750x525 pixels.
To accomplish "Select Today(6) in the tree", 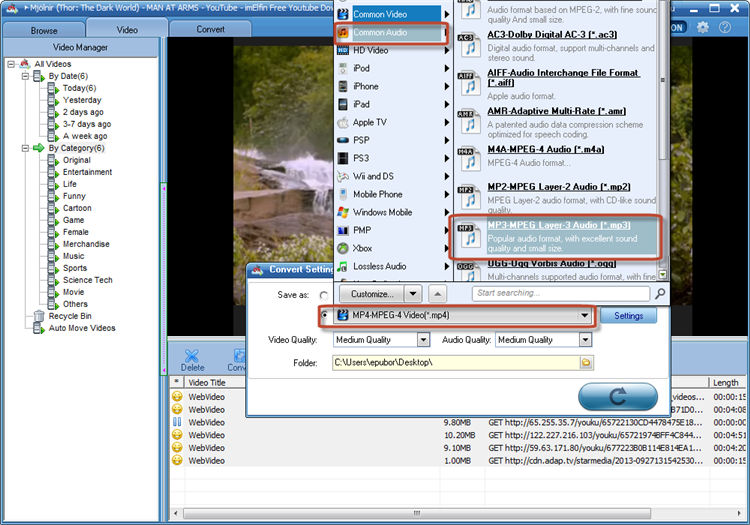I will 79,88.
